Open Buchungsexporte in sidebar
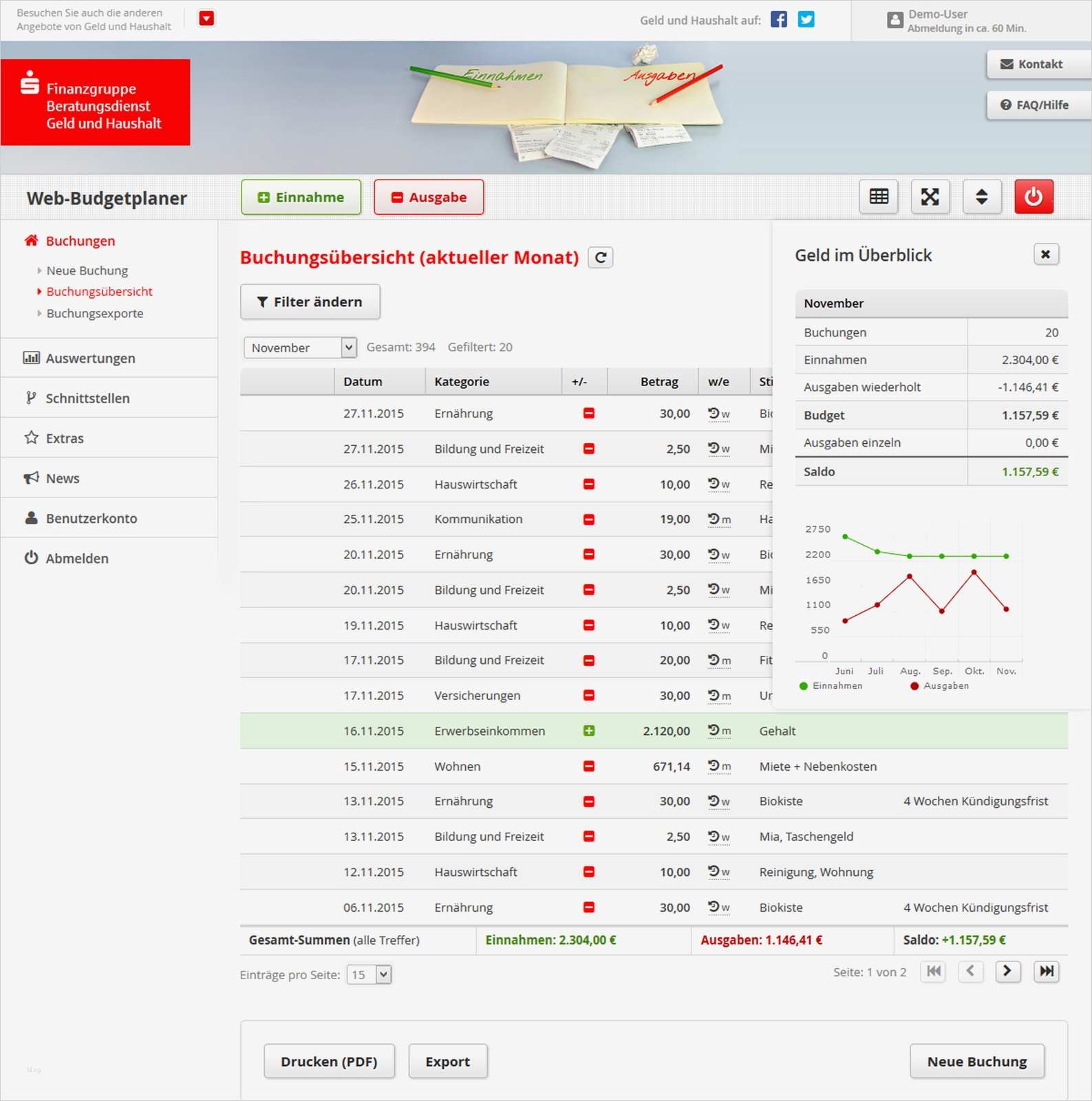This screenshot has height=1101, width=1092. [x=95, y=314]
